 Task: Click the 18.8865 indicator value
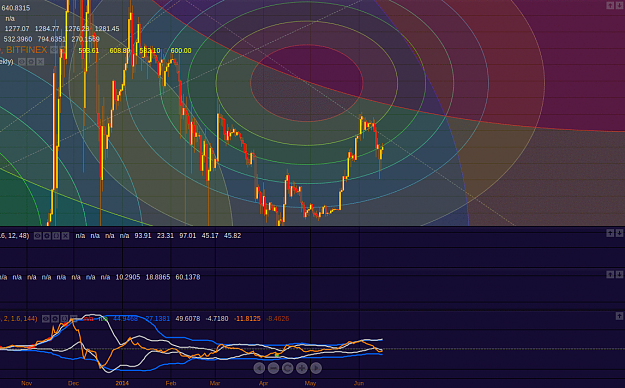point(158,277)
